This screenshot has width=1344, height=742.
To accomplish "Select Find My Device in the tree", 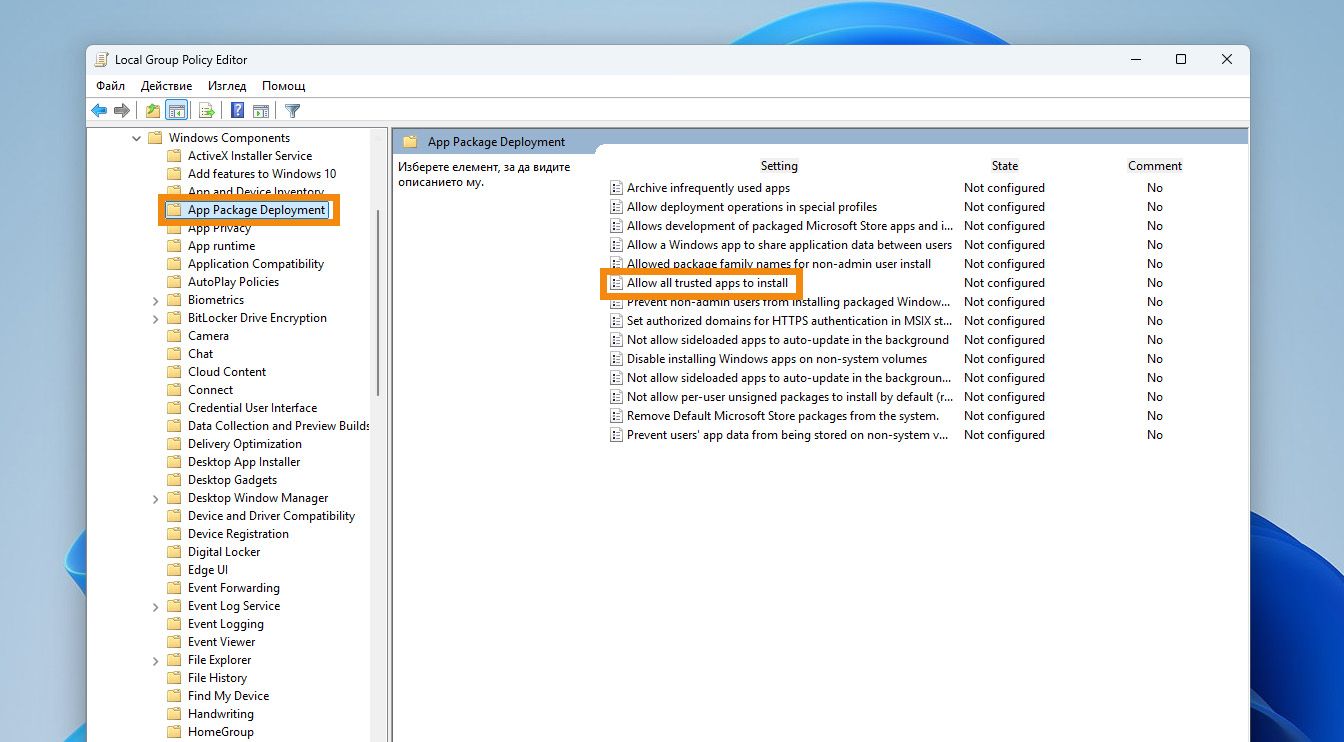I will tap(228, 696).
